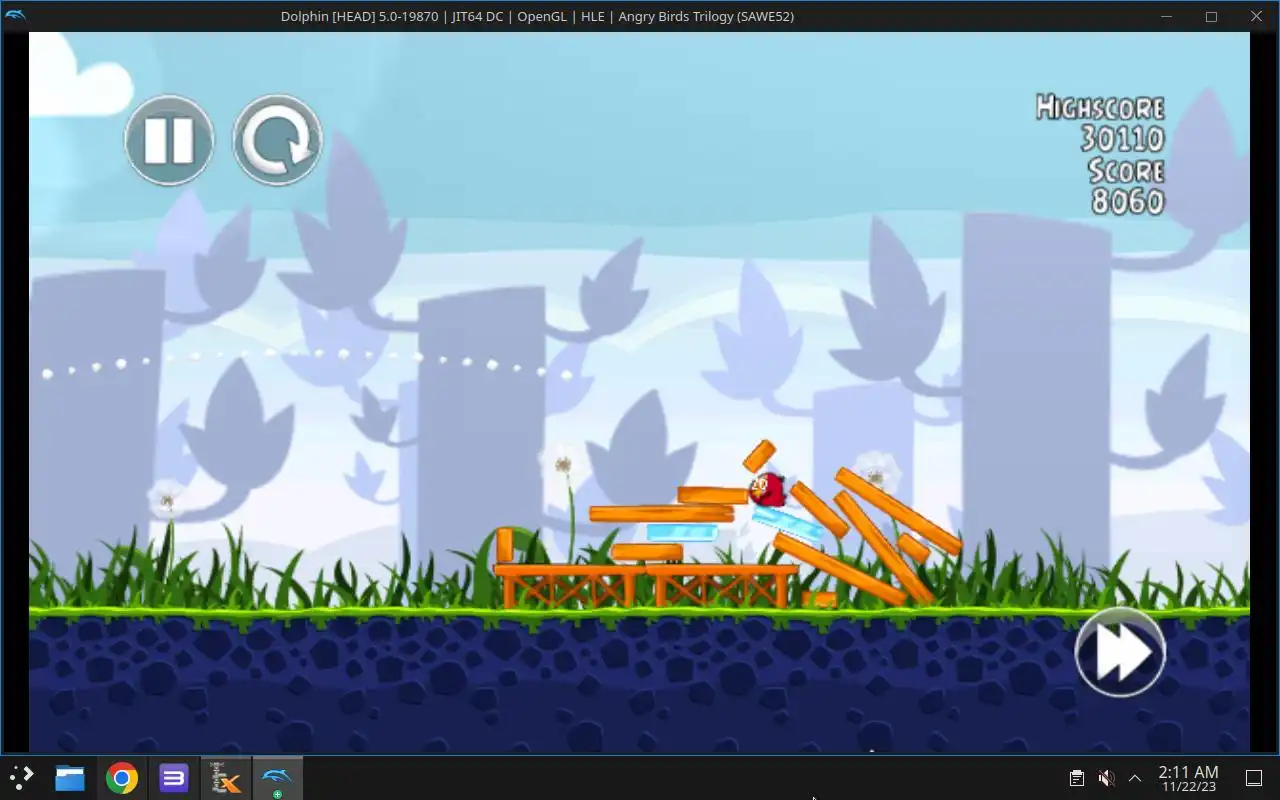Click the Score 8060 text
The image size is (1280, 800).
pos(1126,186)
